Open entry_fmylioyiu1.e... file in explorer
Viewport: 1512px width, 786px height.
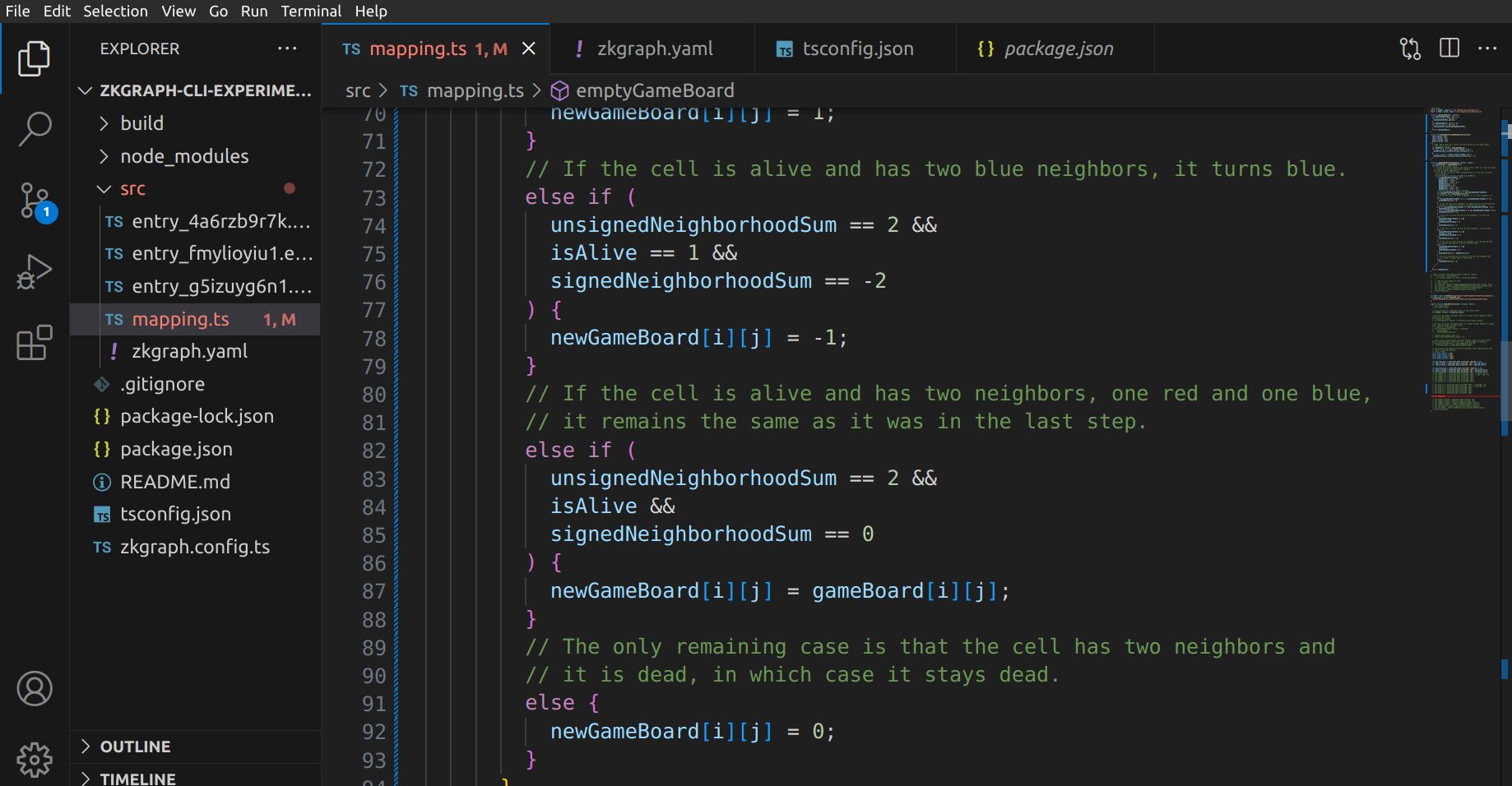tap(195, 254)
